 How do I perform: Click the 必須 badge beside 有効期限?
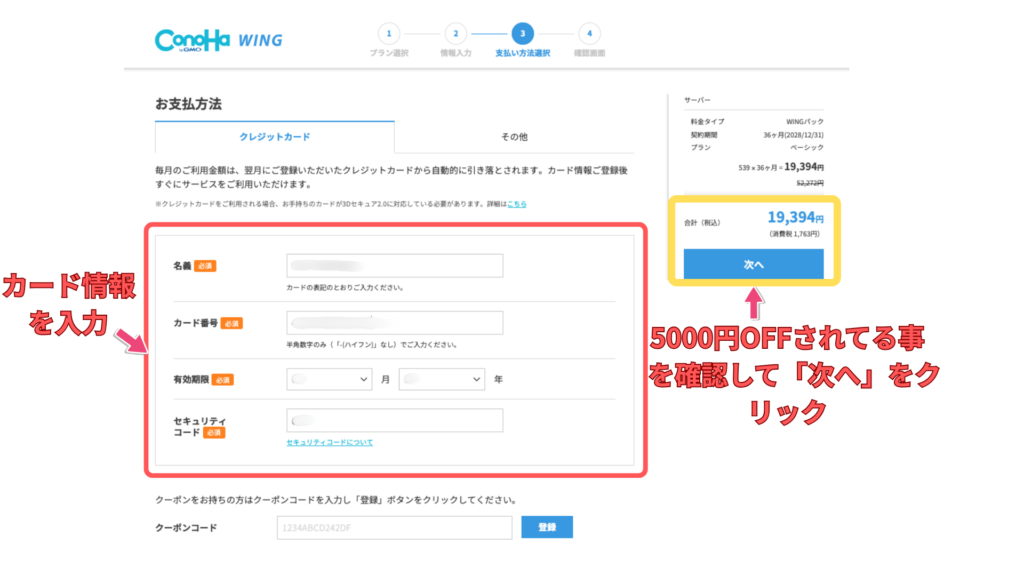click(x=222, y=380)
